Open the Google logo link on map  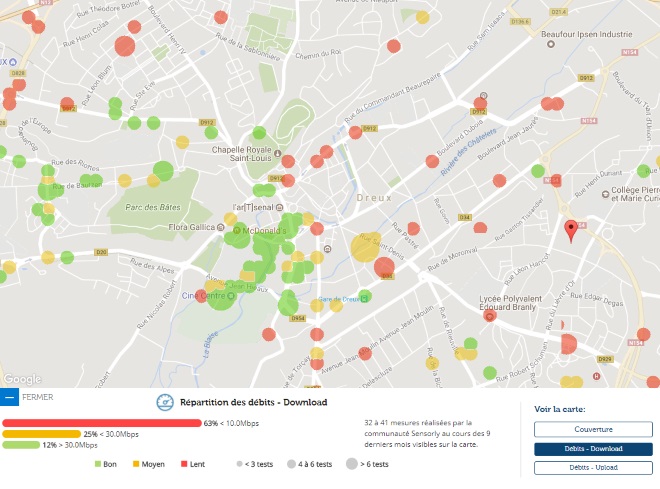(x=22, y=379)
